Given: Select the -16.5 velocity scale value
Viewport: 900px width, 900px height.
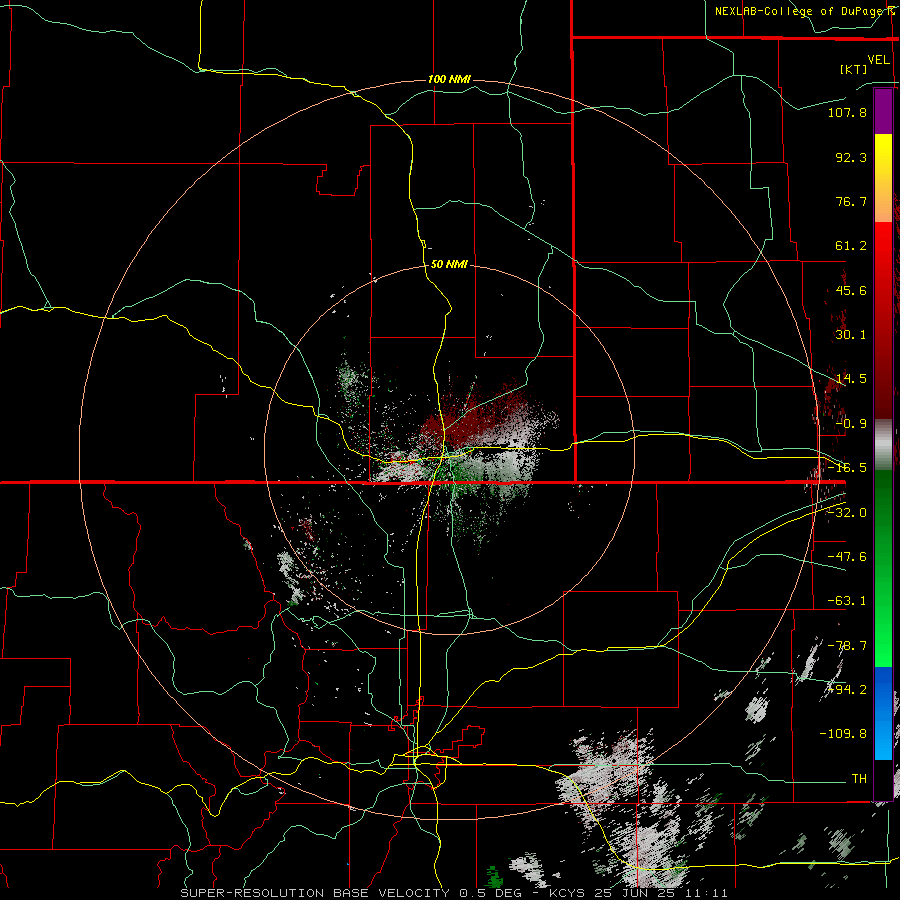Looking at the screenshot, I should click(847, 468).
